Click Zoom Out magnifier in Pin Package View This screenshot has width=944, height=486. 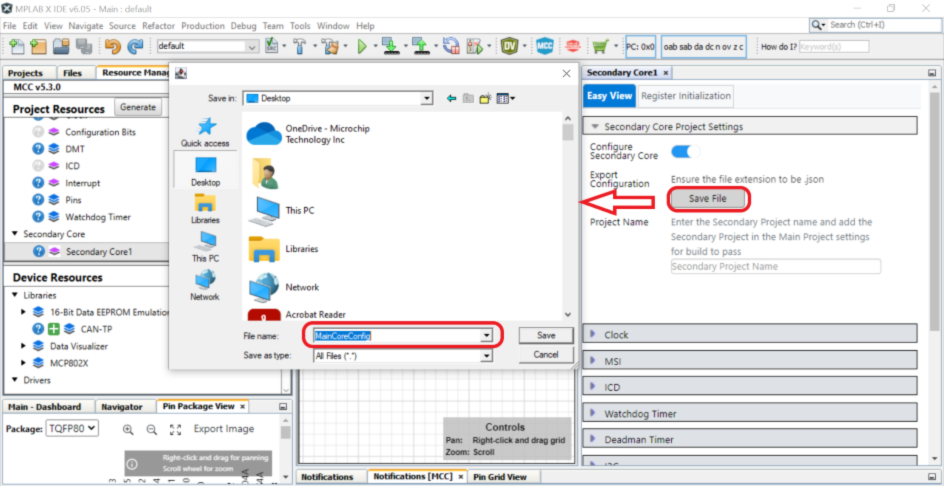point(152,429)
